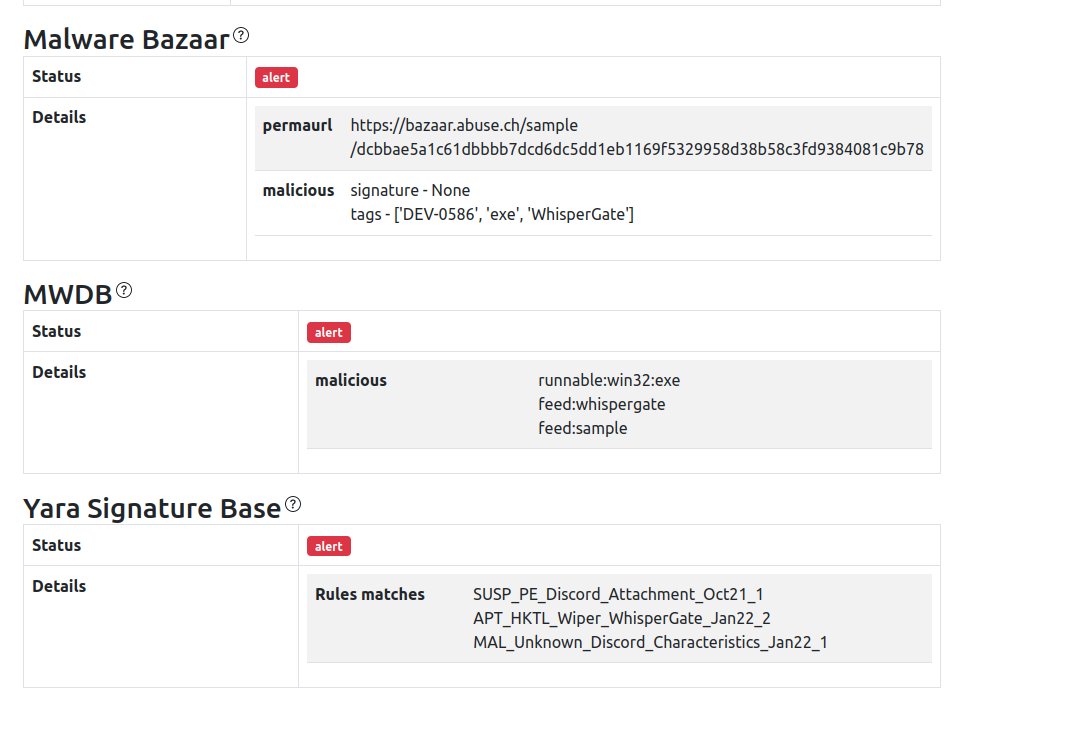This screenshot has width=1084, height=746.
Task: Select rule MAL_Unknown_Discord_Characteristics_Jan22_1
Action: pos(650,642)
